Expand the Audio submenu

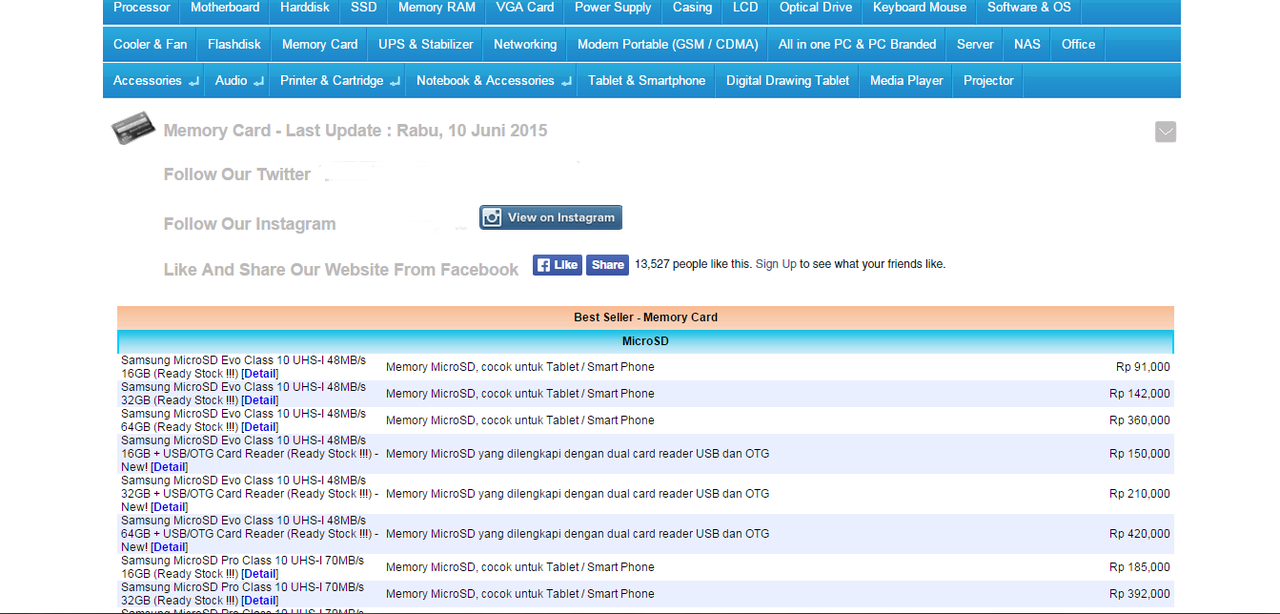(238, 81)
